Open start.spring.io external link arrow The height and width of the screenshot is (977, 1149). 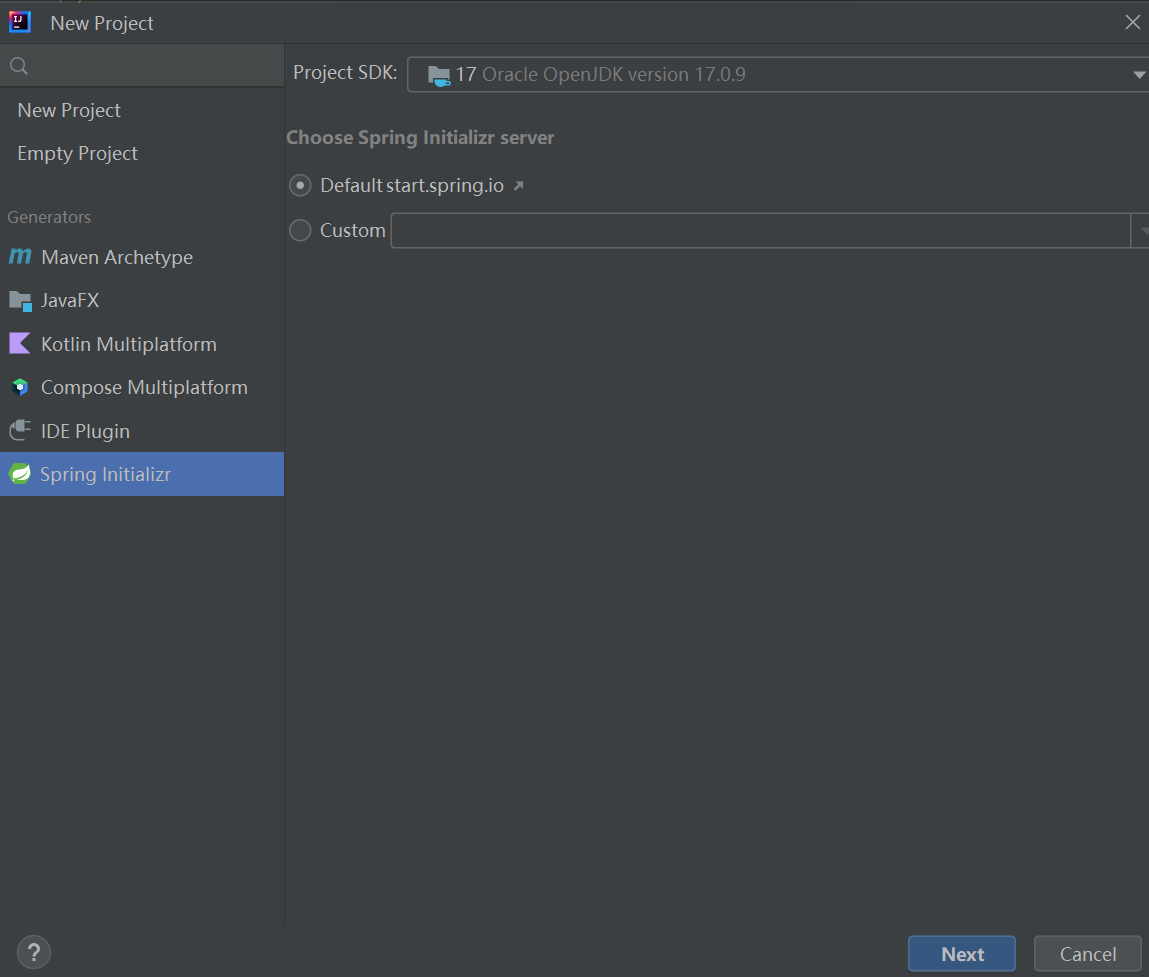(518, 186)
